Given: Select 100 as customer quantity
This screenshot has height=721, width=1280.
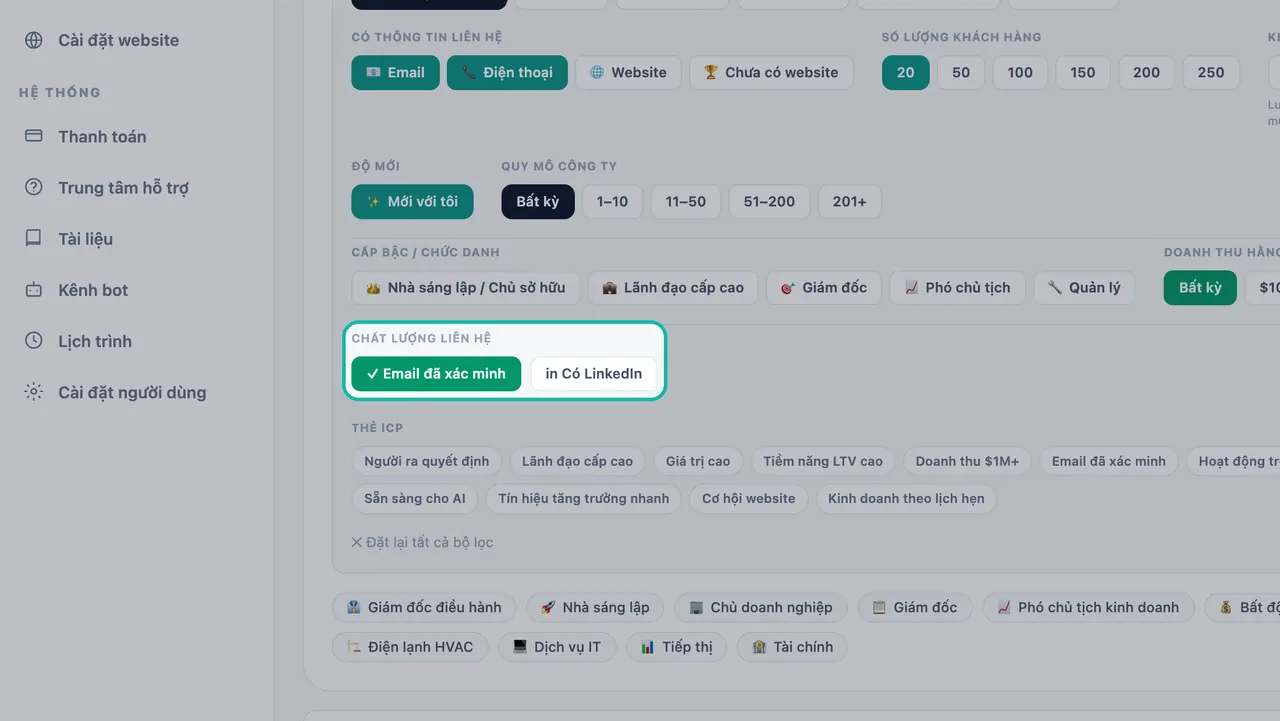Looking at the screenshot, I should 1020,72.
